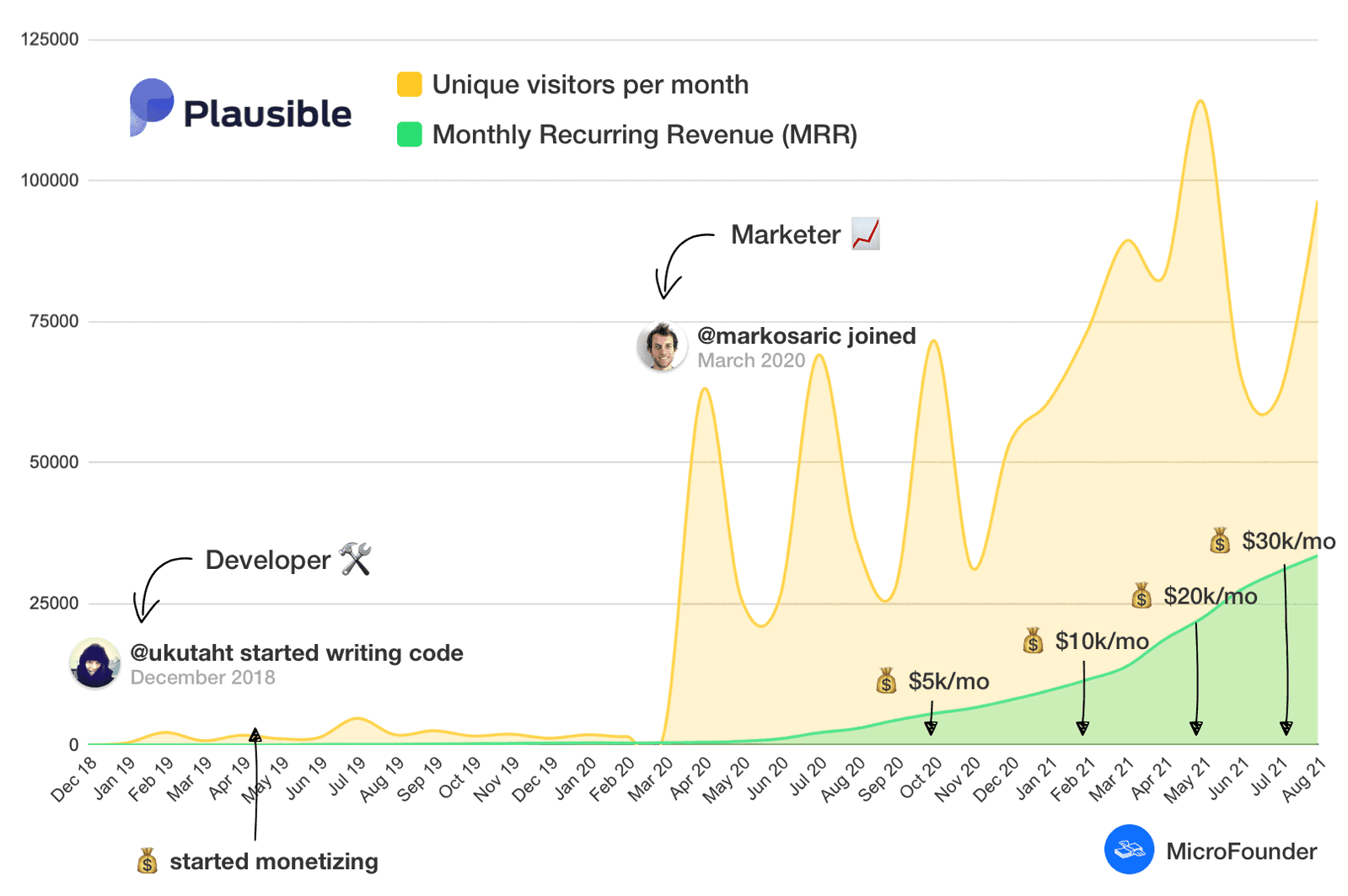Click the money bag next to $30k/mo
This screenshot has height=896, width=1348.
point(1220,540)
